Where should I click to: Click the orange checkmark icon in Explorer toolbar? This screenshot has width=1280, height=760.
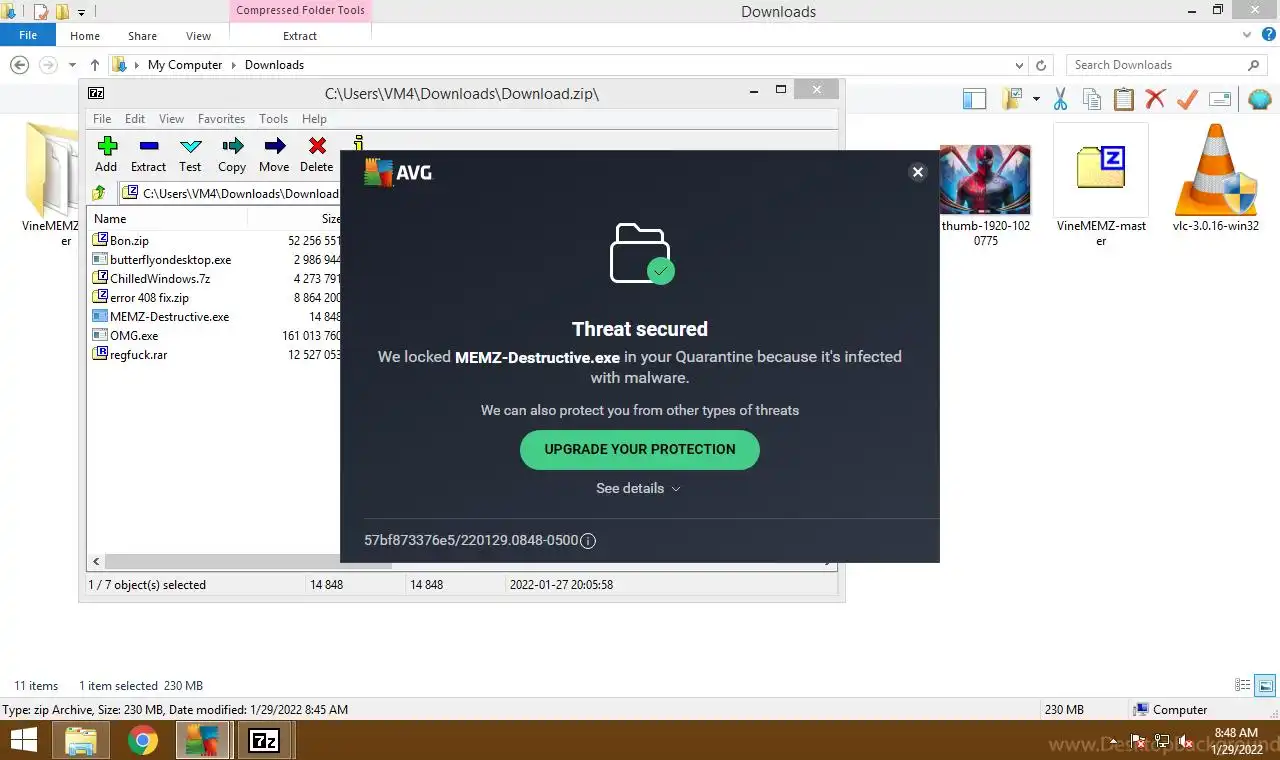pos(1187,99)
